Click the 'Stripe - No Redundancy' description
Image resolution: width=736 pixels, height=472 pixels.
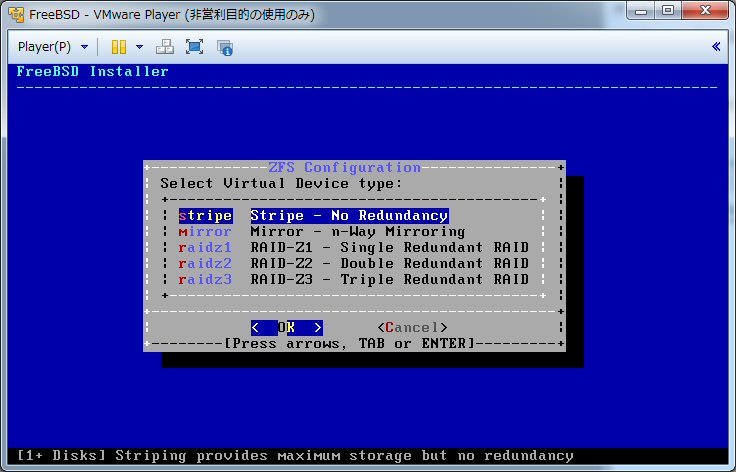[350, 215]
